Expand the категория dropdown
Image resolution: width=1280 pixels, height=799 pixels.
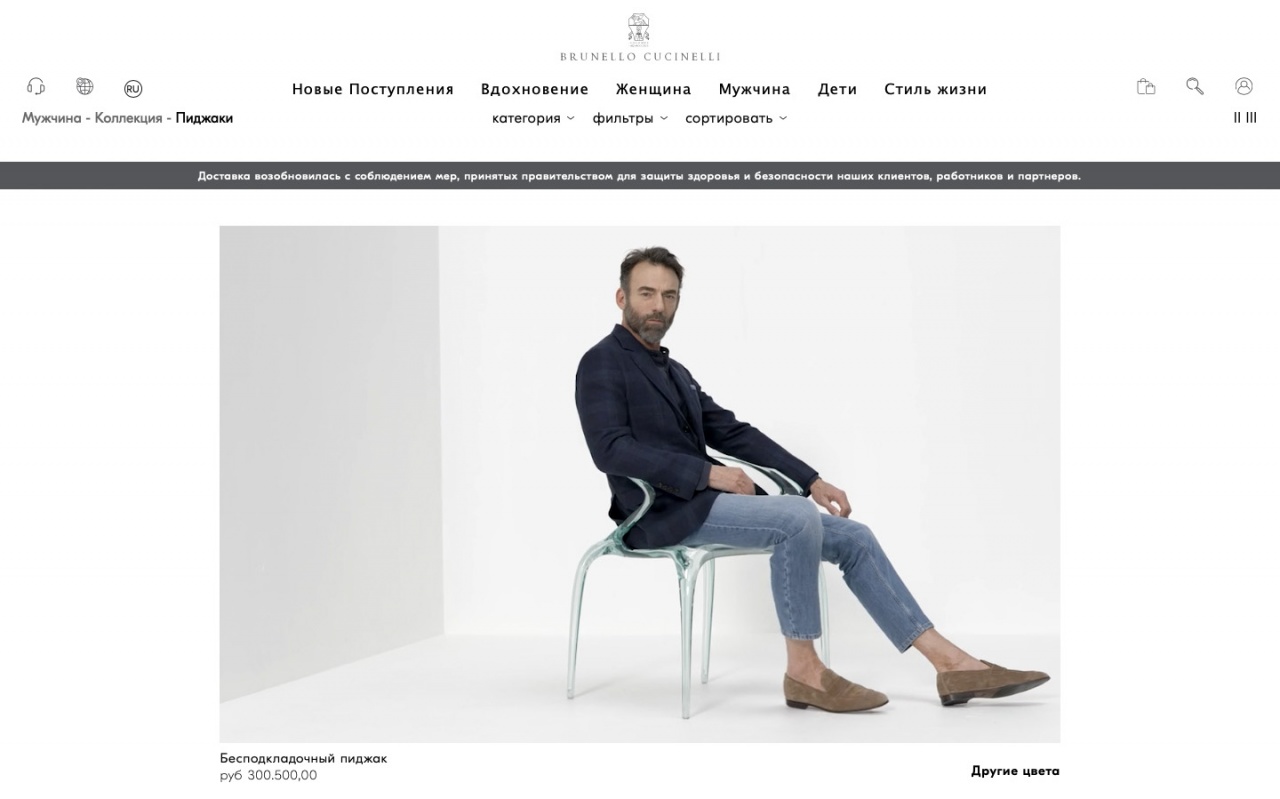click(x=533, y=118)
